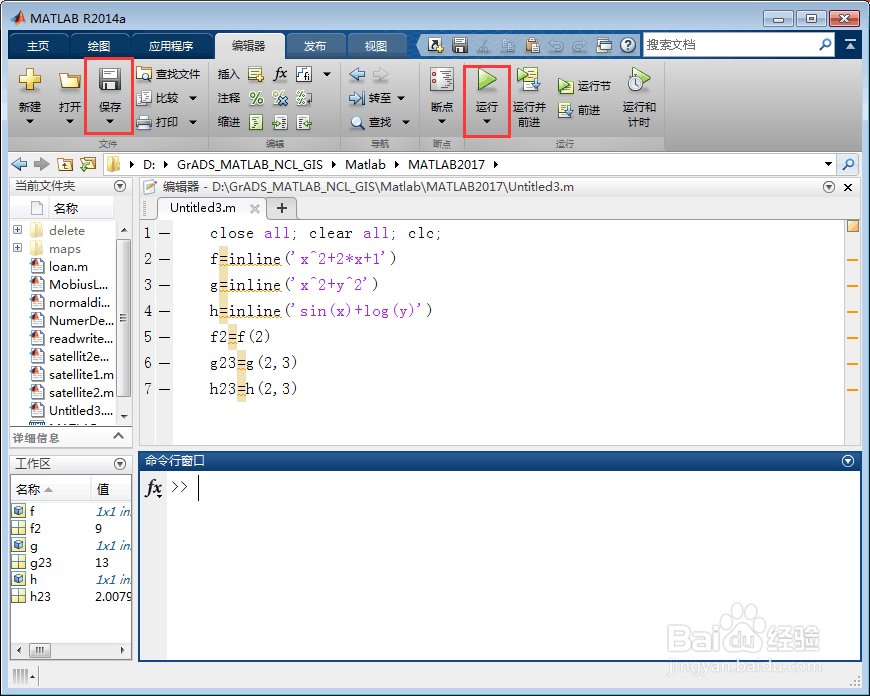The height and width of the screenshot is (696, 870).
Task: Click the GrADS_MATLAB_NCL_GIS path segment
Action: [250, 164]
